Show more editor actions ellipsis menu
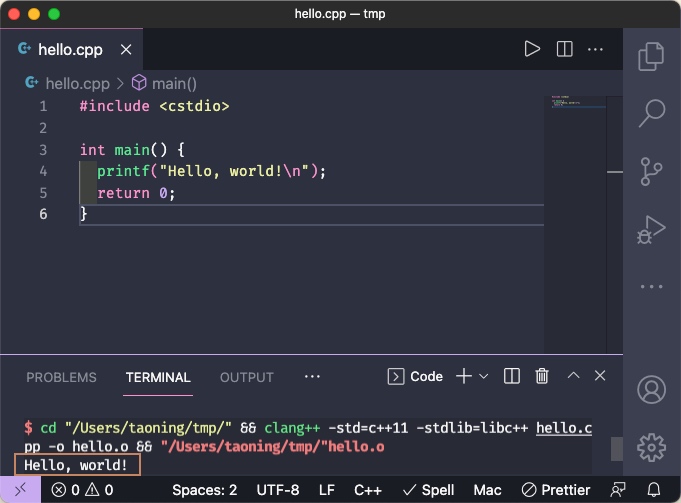This screenshot has height=503, width=681. click(x=596, y=49)
